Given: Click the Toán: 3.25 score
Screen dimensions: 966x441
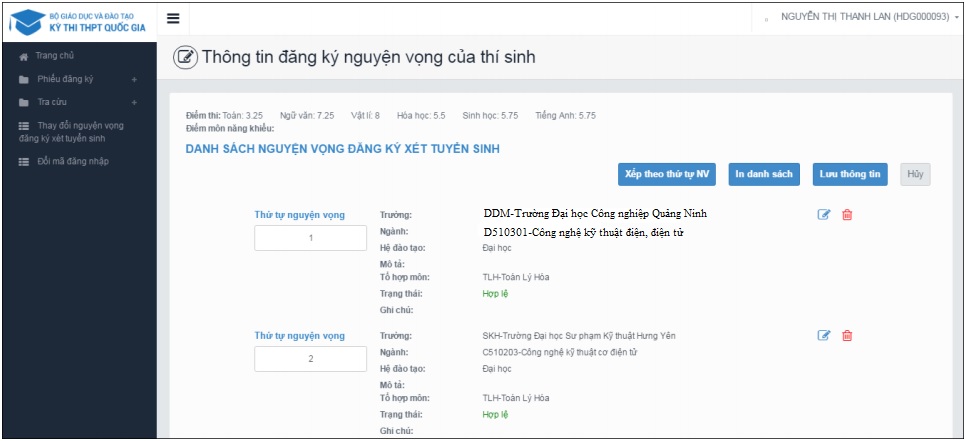Looking at the screenshot, I should click(x=243, y=115).
